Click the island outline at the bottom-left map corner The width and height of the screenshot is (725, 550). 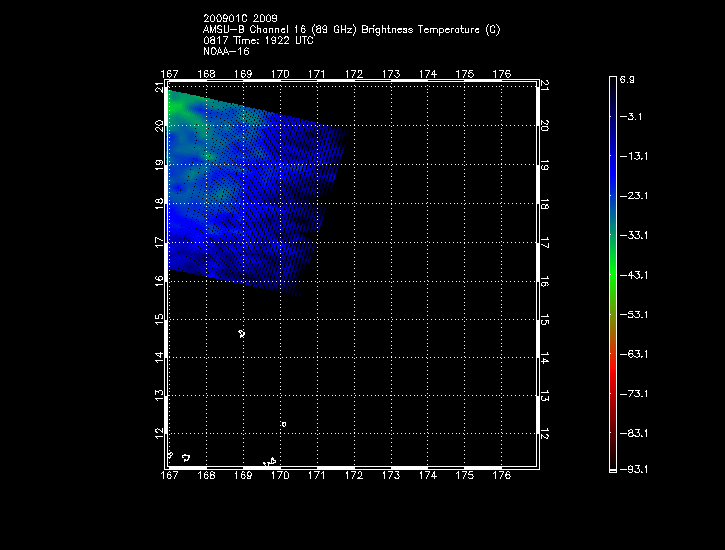171,455
